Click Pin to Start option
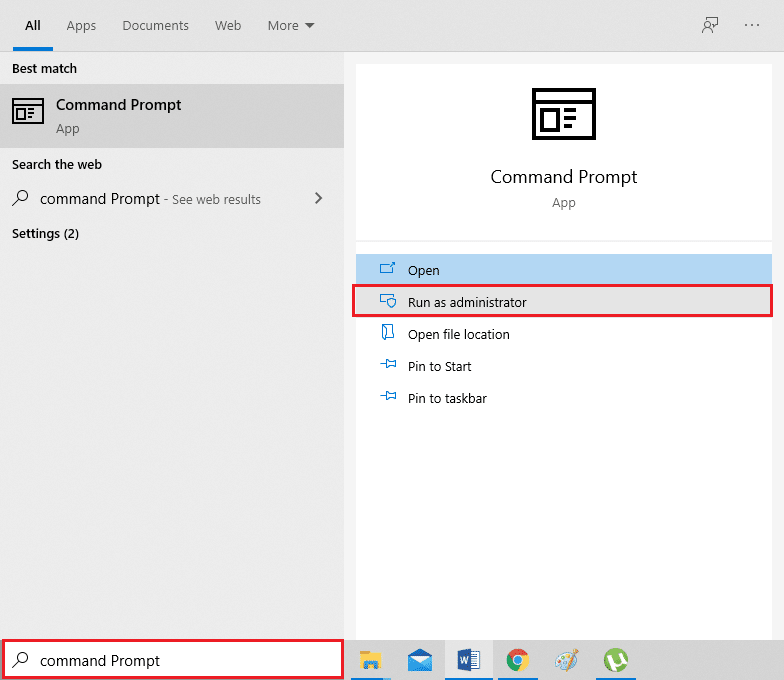Screen dimensions: 784x680 coord(439,366)
